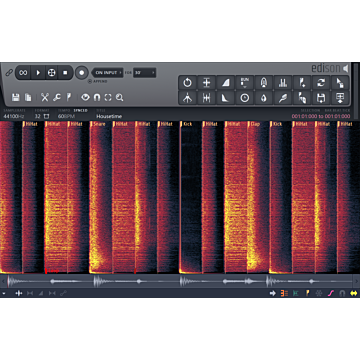Click the RUN script button
360x360 pixels.
tap(245, 82)
